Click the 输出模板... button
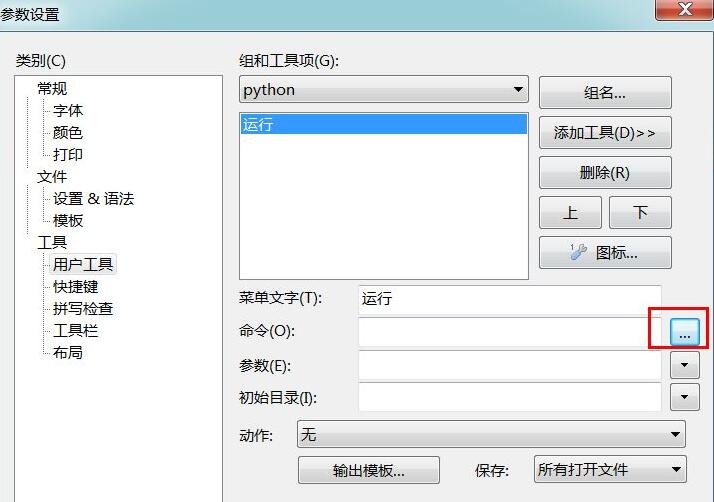Screen dimensions: 714x502 [x=369, y=470]
